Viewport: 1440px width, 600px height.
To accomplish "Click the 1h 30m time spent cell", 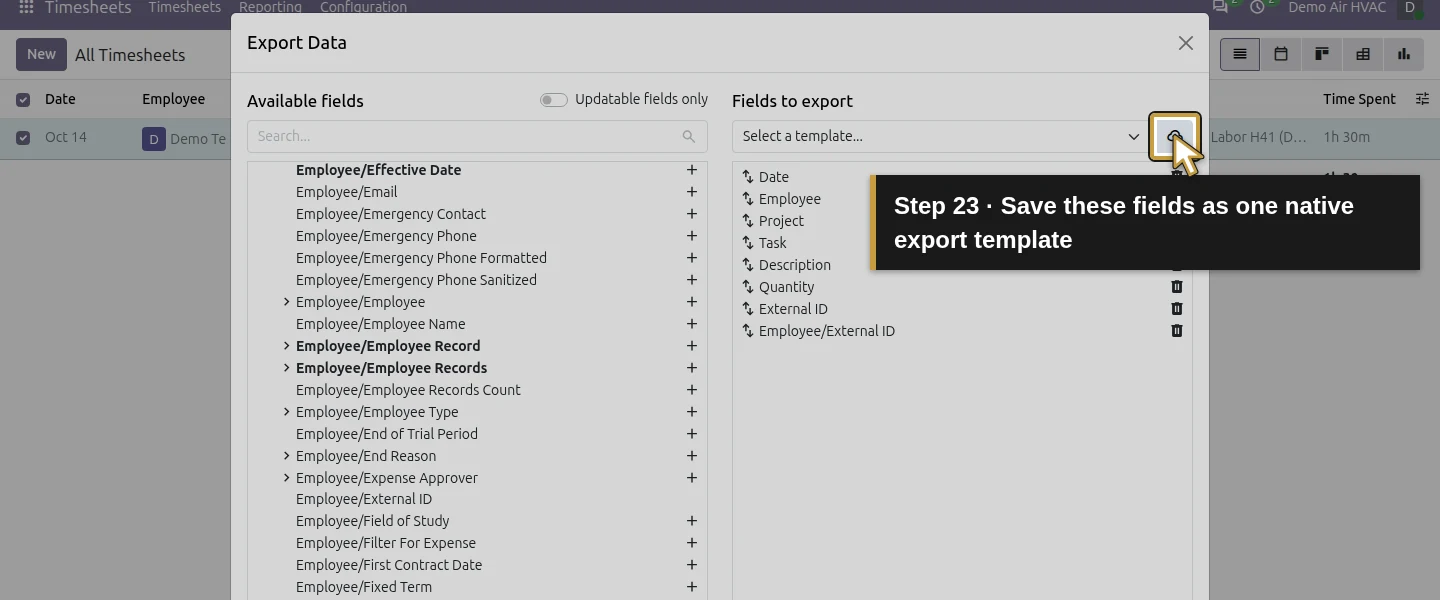I will coord(1347,137).
